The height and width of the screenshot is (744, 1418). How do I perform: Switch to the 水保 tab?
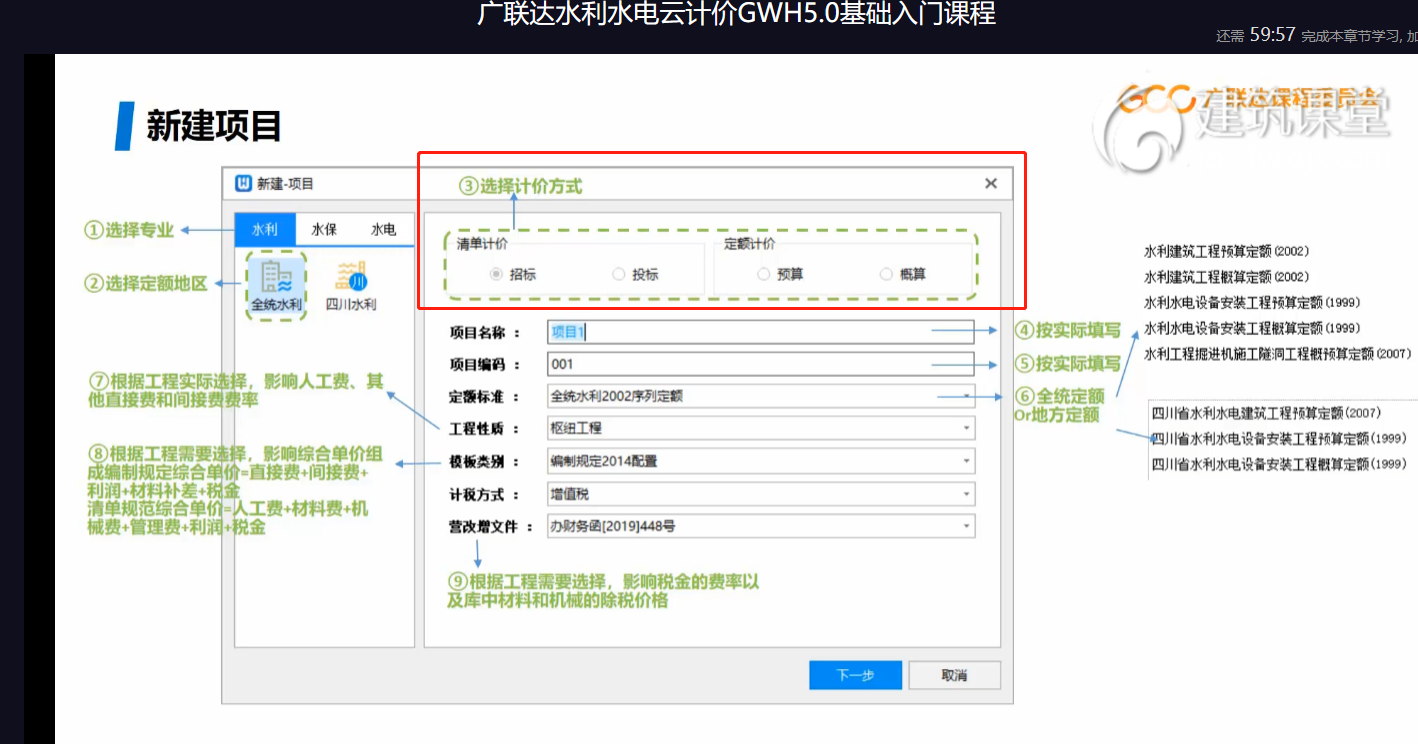(x=324, y=229)
